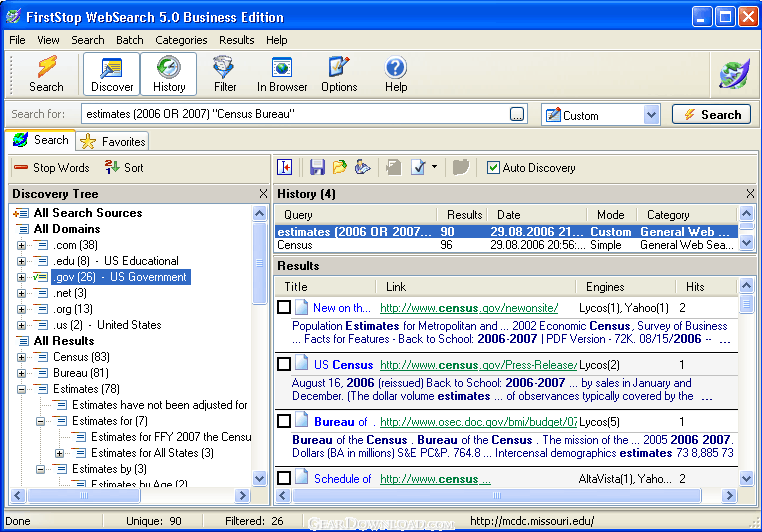Expand the .com (38) tree node
The image size is (762, 532).
pyautogui.click(x=21, y=245)
